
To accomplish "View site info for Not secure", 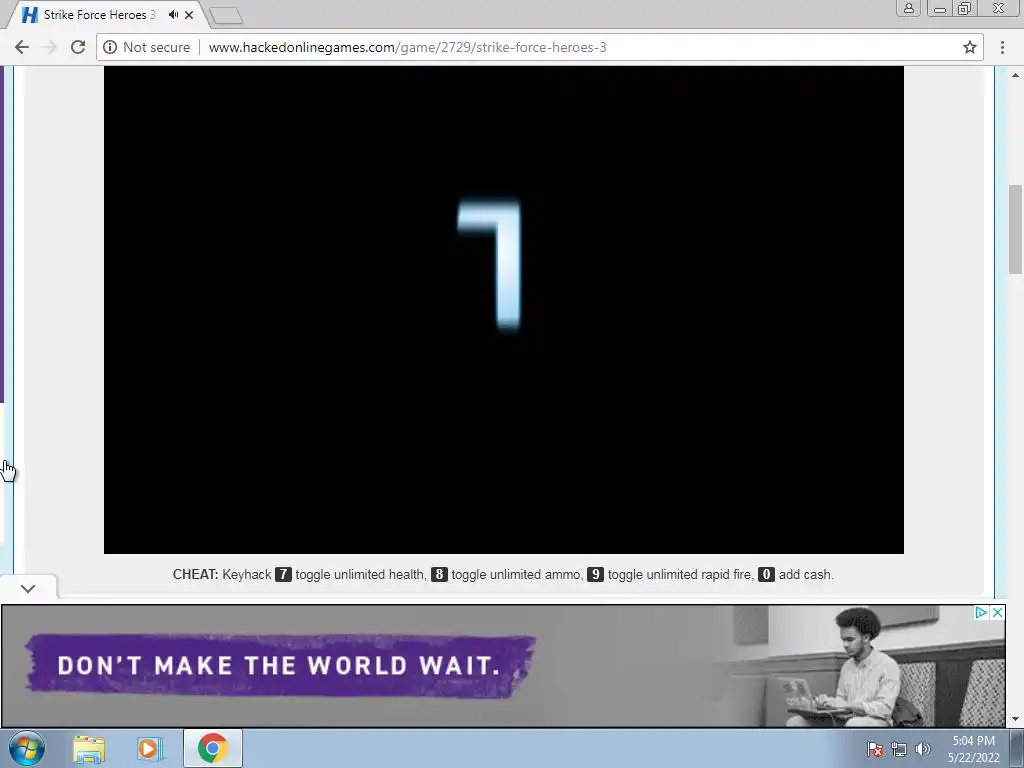I will coord(147,47).
